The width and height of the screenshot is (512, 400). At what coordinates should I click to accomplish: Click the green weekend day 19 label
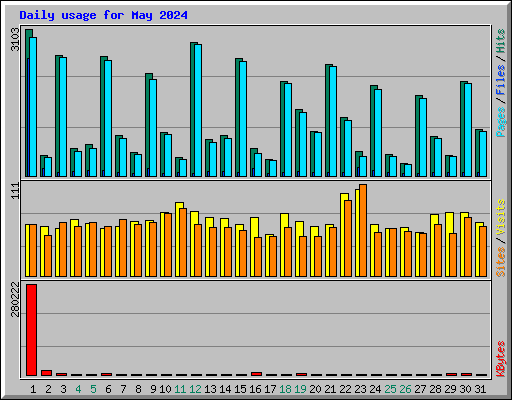point(300,389)
